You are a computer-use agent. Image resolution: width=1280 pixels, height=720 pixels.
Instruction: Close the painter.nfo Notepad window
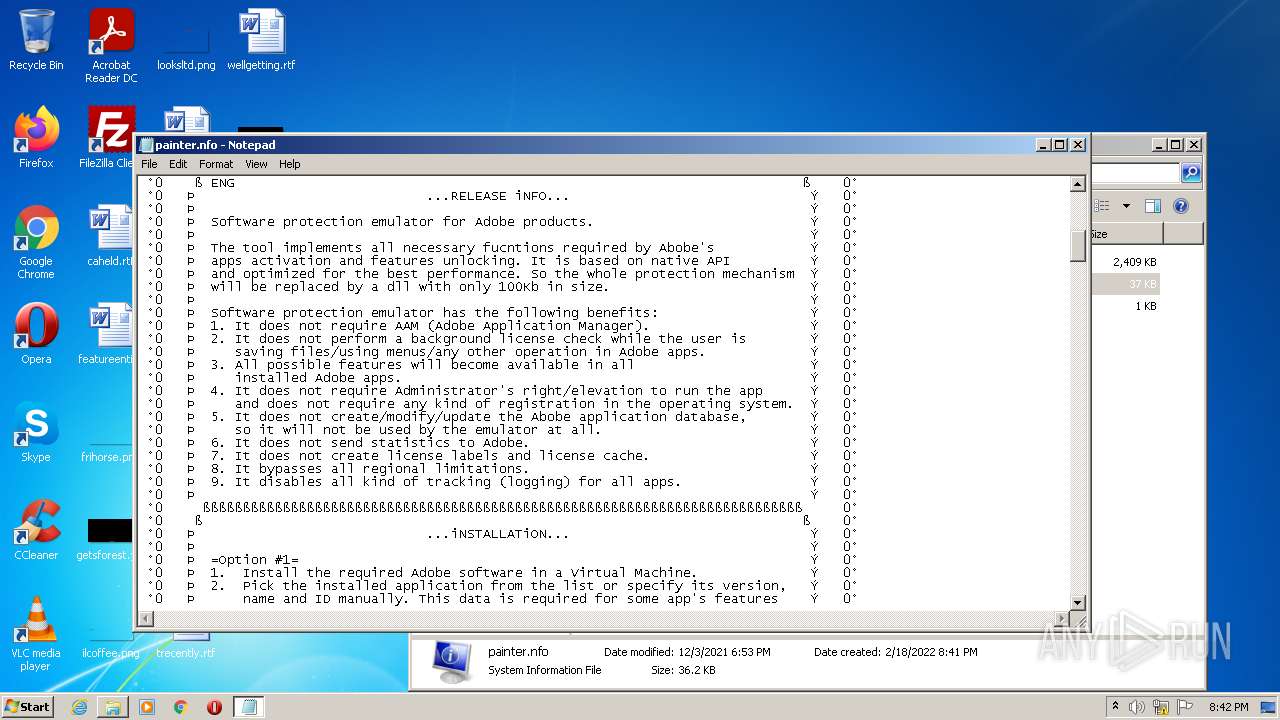click(x=1078, y=145)
